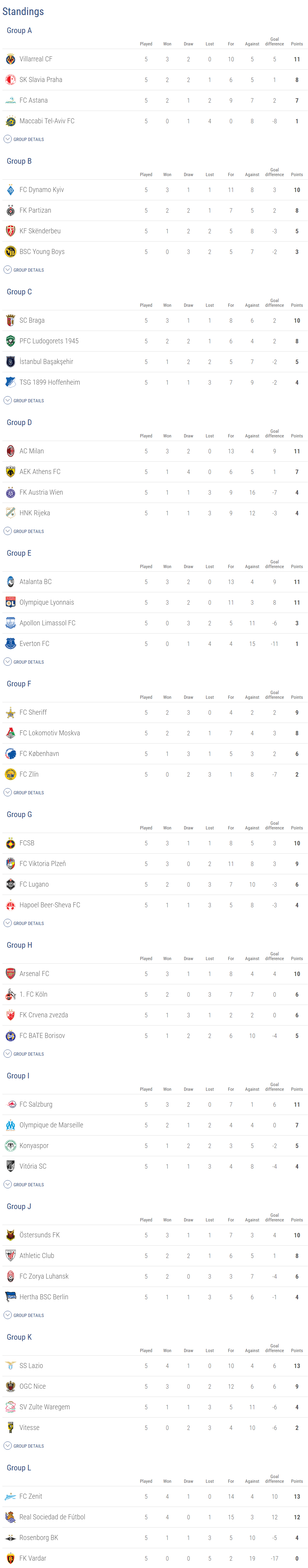This screenshot has width=308, height=1568.
Task: Expand Group H details
Action: [24, 1054]
